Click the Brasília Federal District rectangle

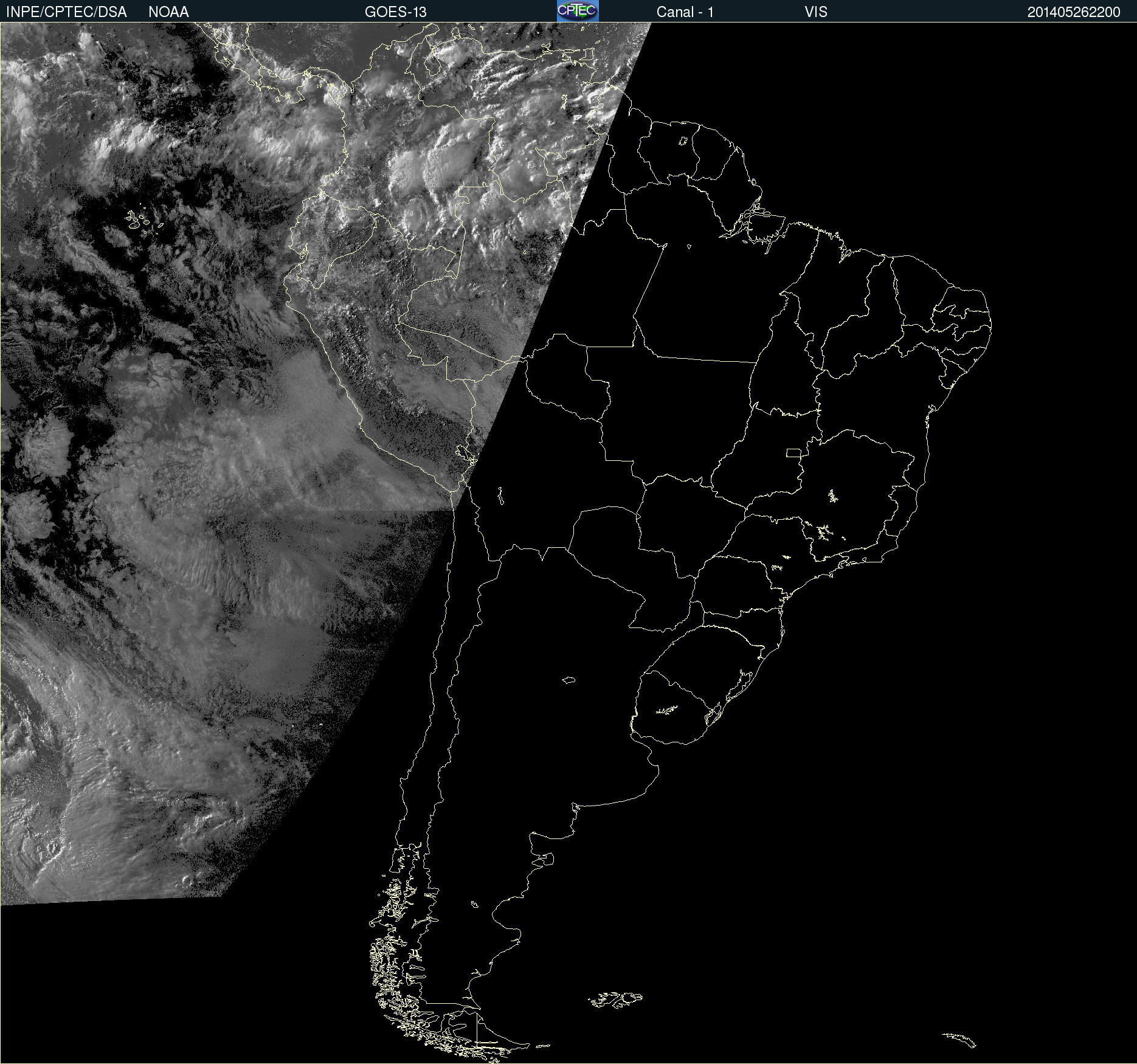tap(793, 453)
